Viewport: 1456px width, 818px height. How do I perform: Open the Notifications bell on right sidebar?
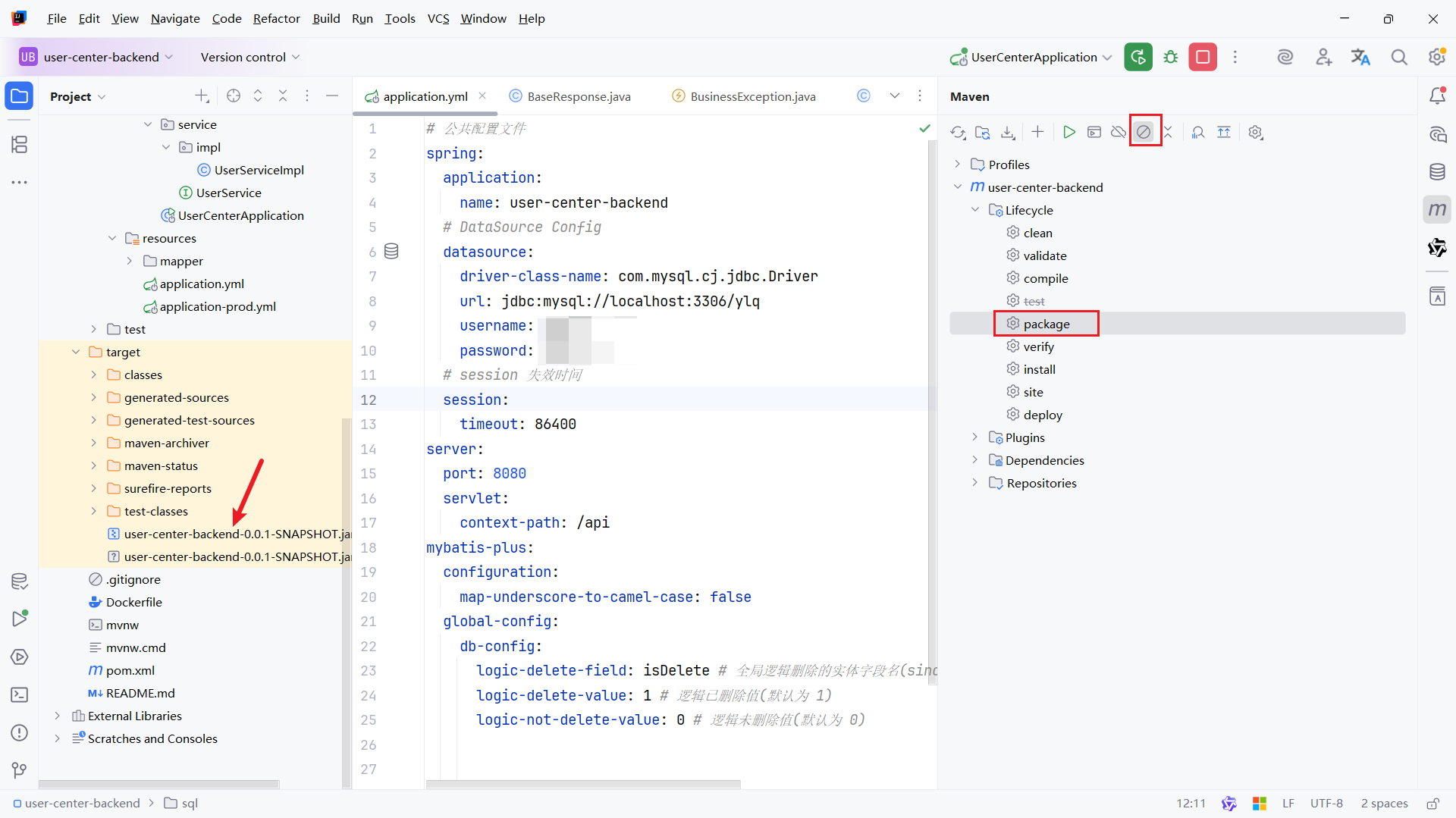click(1437, 96)
